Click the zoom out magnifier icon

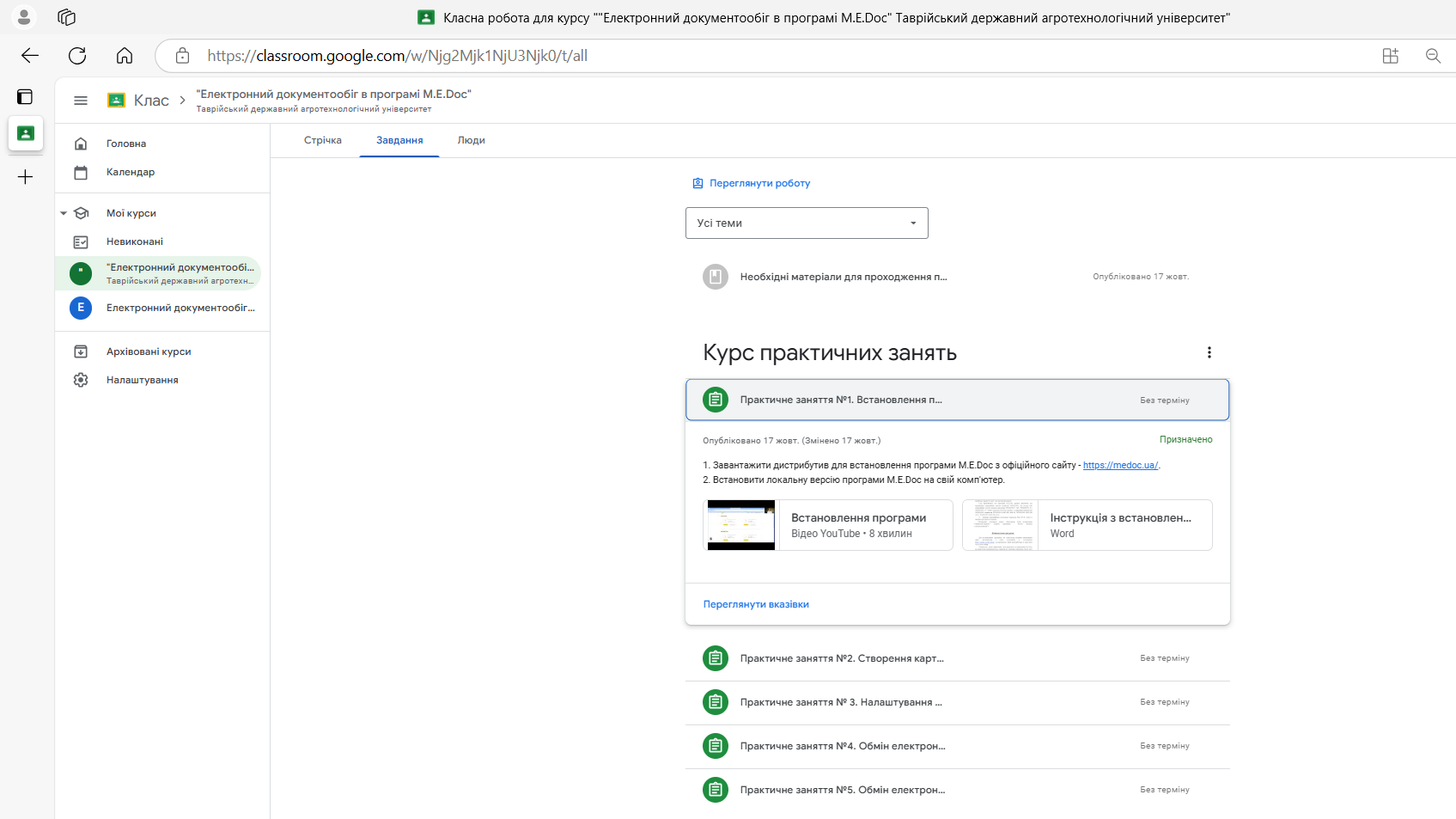(1433, 56)
